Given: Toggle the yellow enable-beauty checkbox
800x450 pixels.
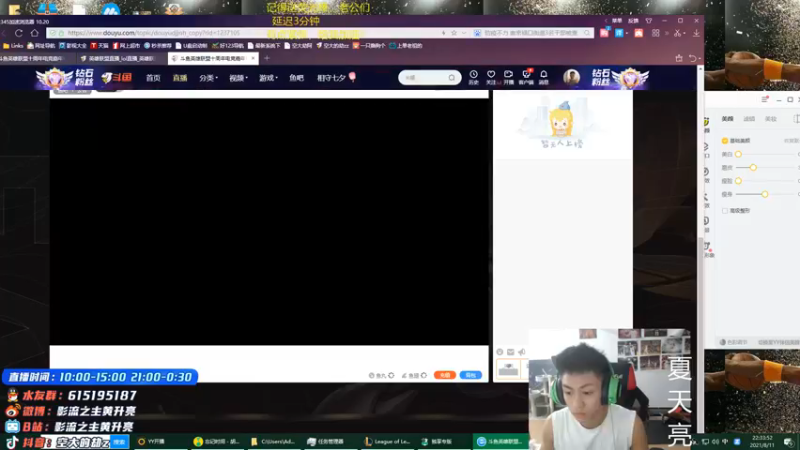Looking at the screenshot, I should [x=725, y=140].
